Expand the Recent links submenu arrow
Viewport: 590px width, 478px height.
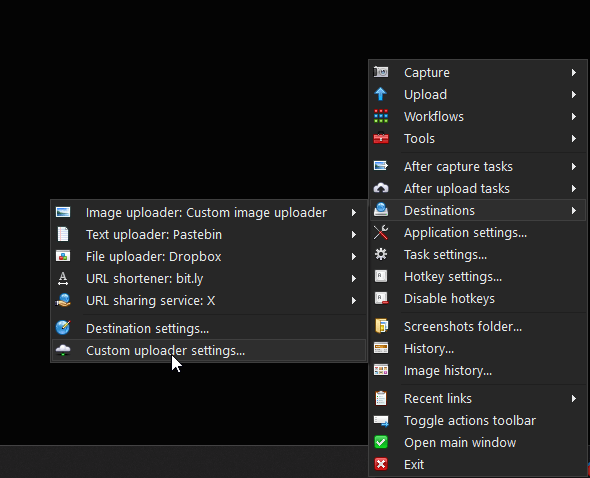tap(573, 398)
